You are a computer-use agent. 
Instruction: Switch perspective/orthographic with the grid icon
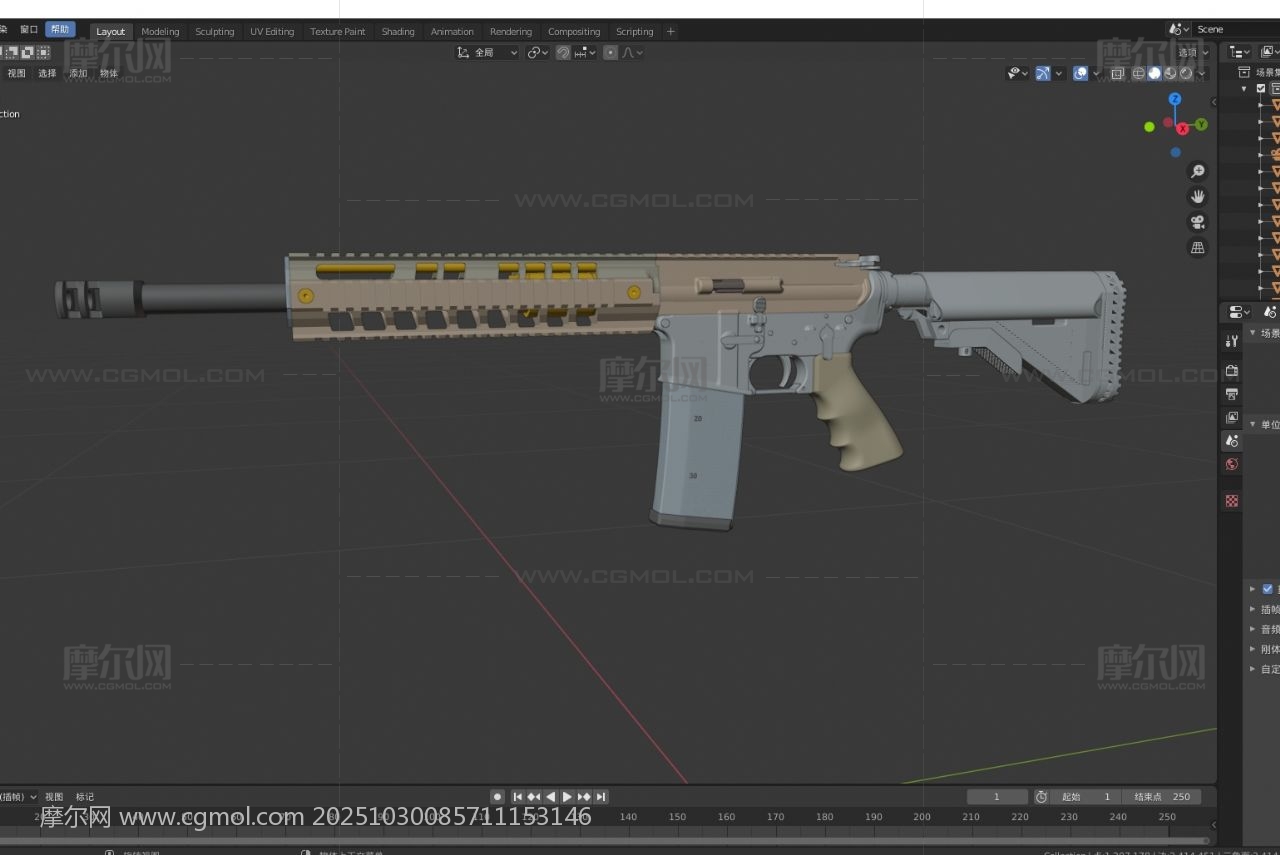(1197, 247)
